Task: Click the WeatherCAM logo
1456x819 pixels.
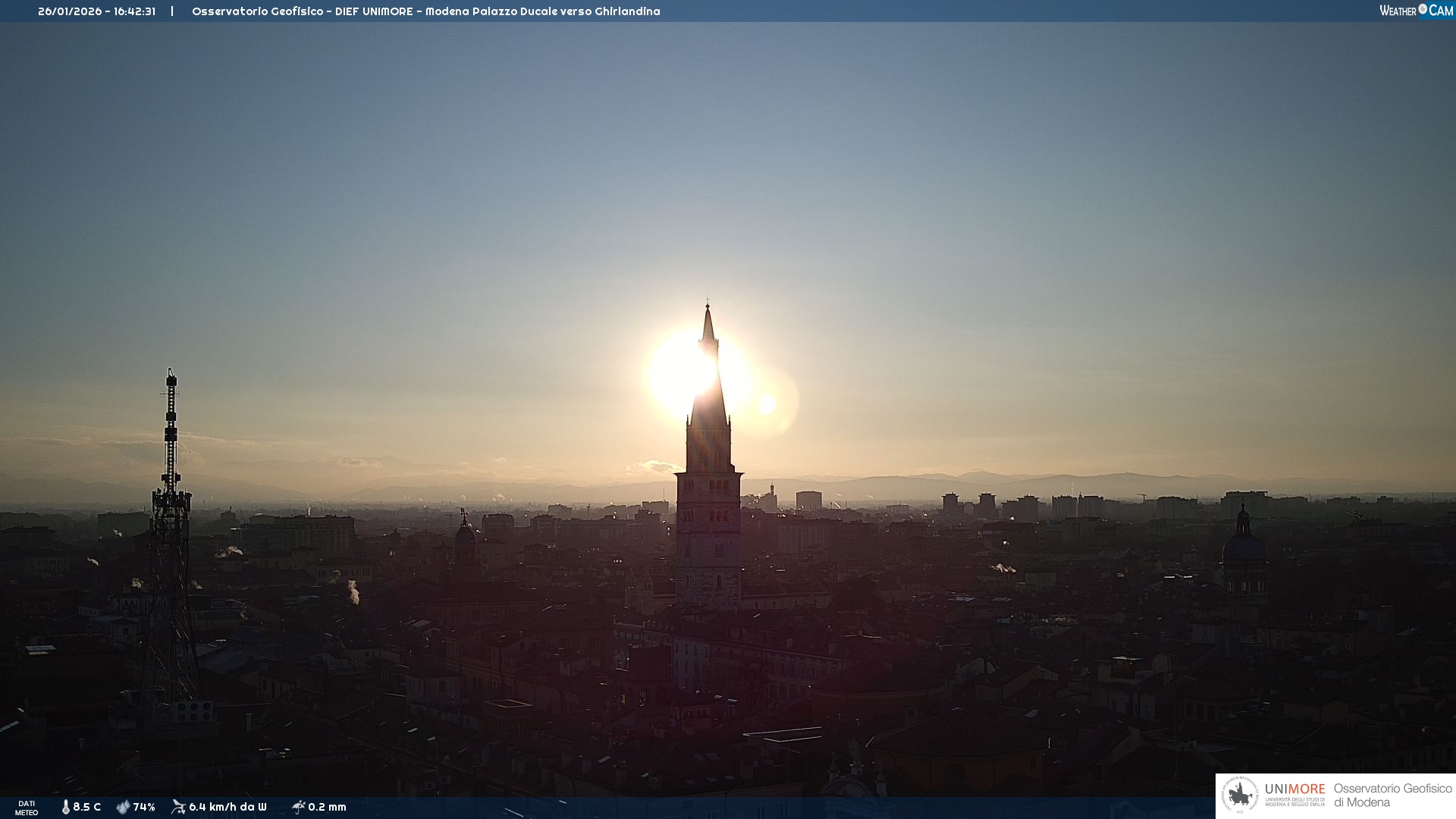Action: click(x=1416, y=11)
